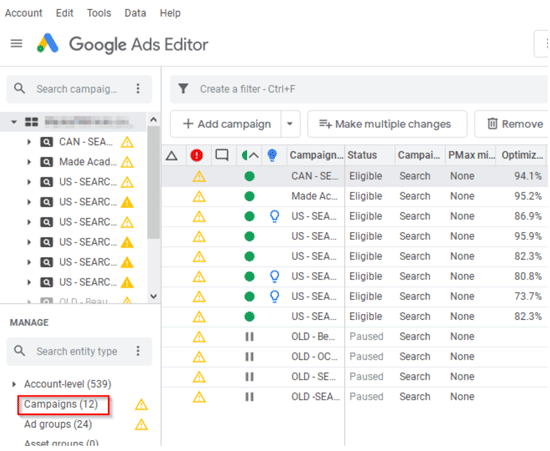Click lightbulb in the 80.8% row
This screenshot has width=550, height=451.
275,276
